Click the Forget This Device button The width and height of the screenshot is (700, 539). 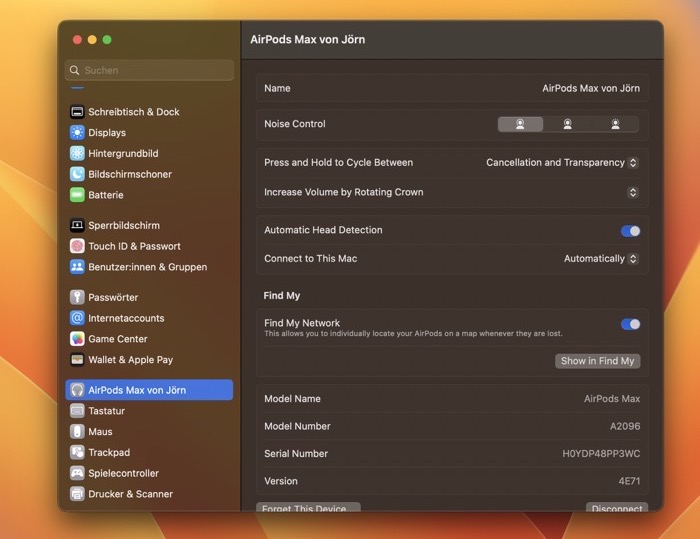coord(308,508)
